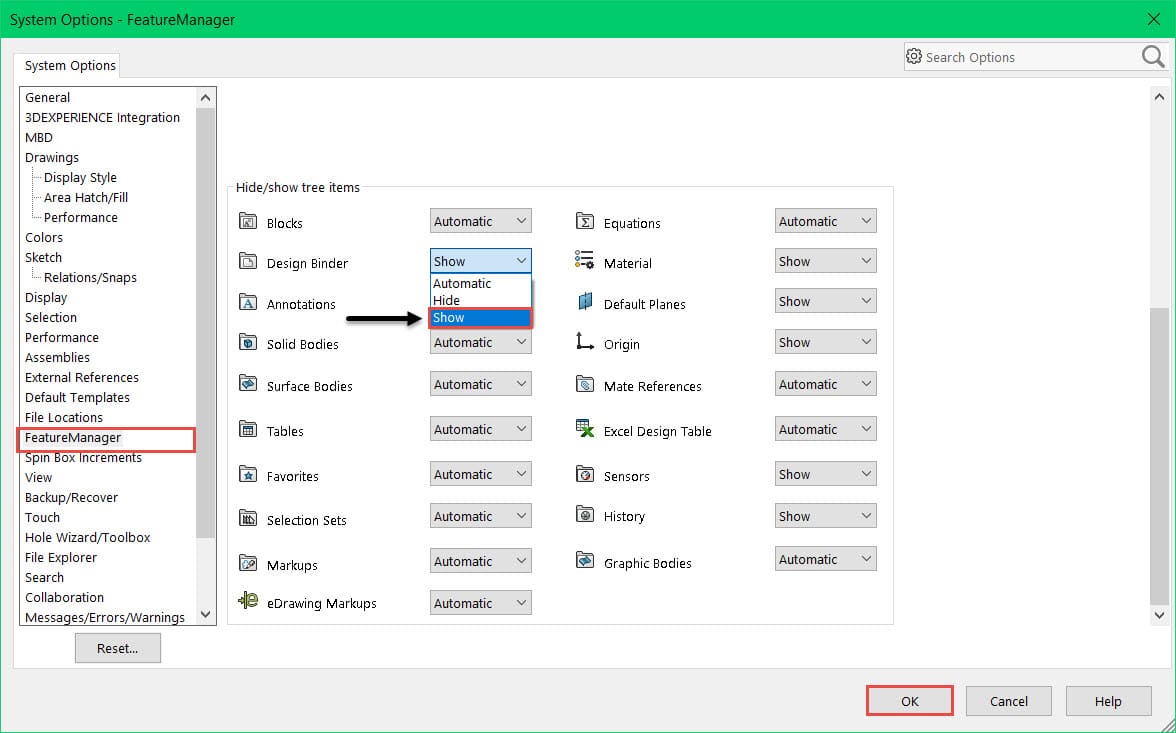The height and width of the screenshot is (733, 1176).
Task: Switch to the System Options tab
Action: [x=68, y=65]
